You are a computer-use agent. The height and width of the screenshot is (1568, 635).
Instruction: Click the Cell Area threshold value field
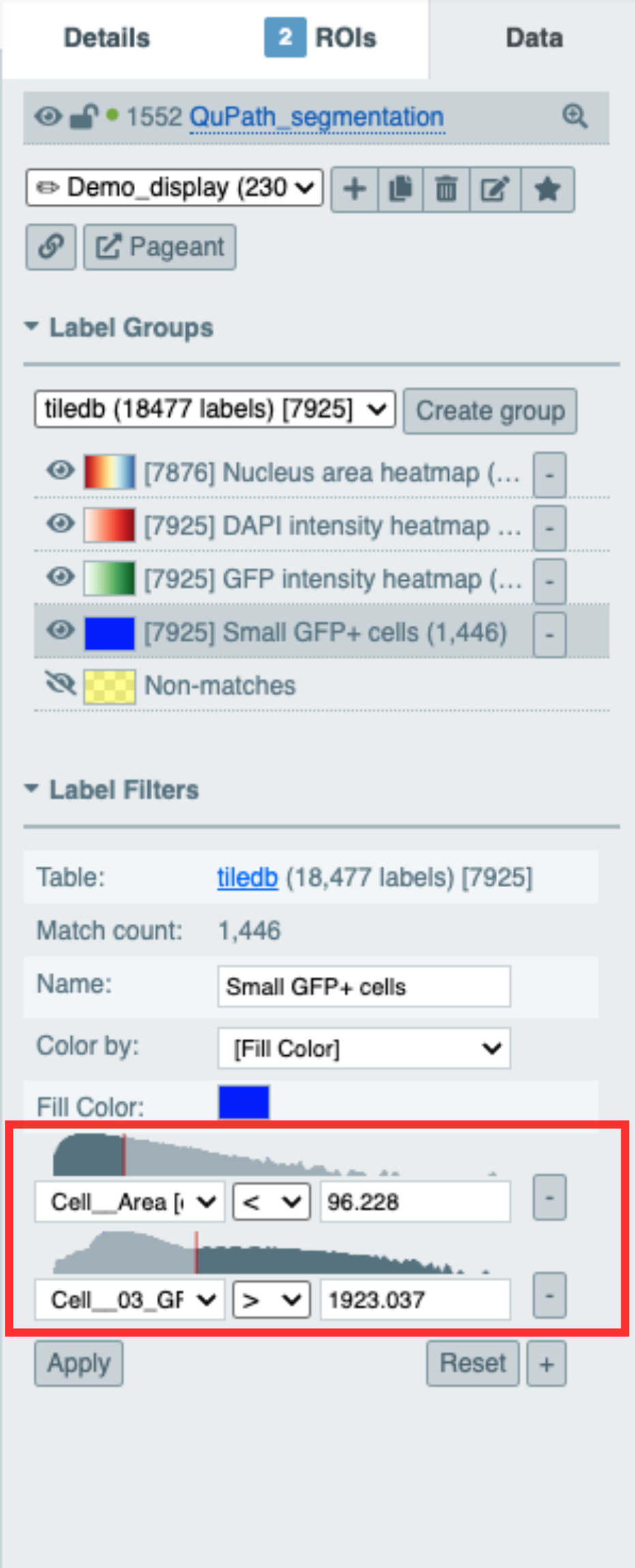[x=415, y=1202]
